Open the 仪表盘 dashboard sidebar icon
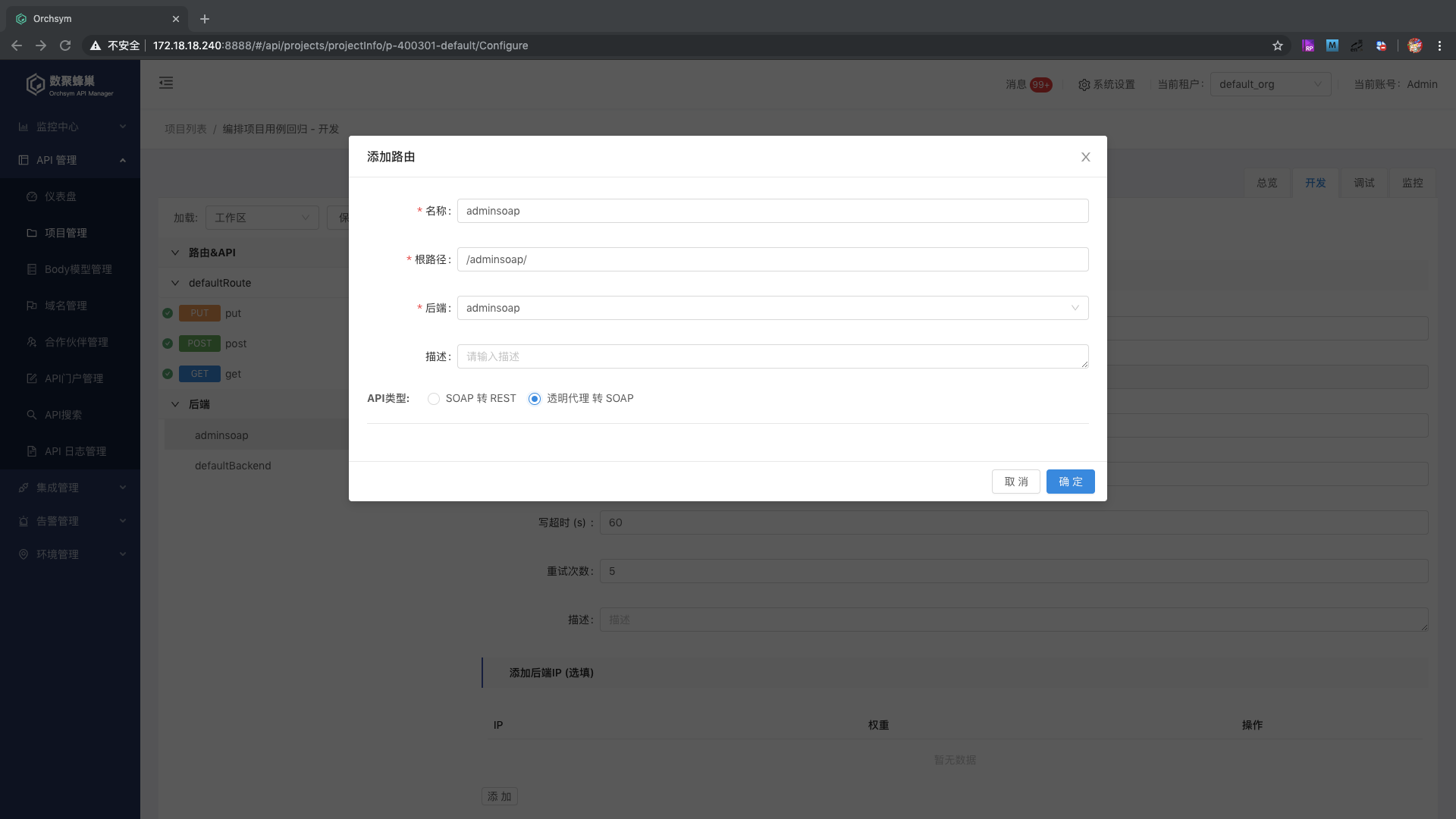1456x819 pixels. [x=32, y=196]
